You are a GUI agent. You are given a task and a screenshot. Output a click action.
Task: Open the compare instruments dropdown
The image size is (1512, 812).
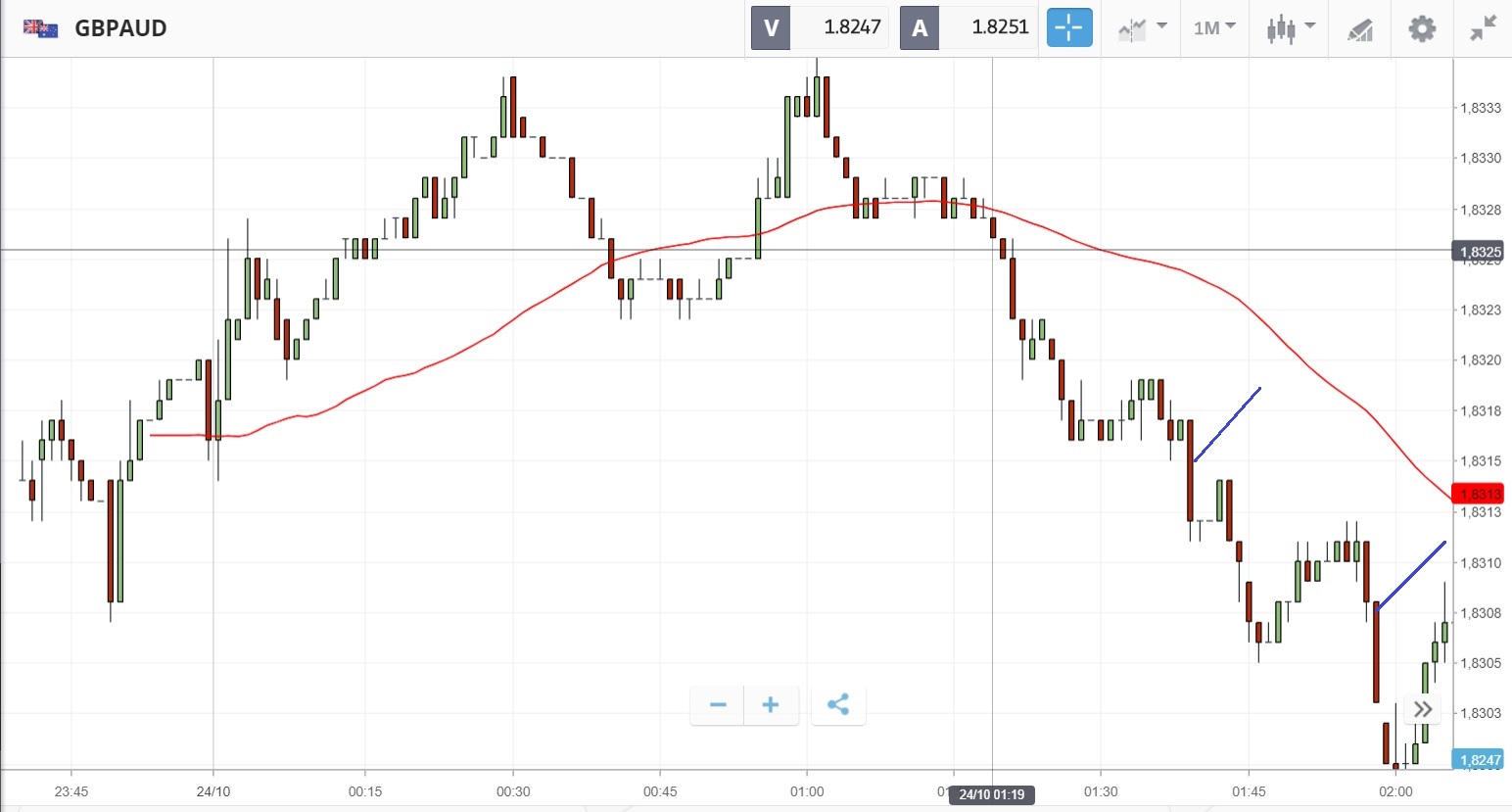[x=1142, y=27]
